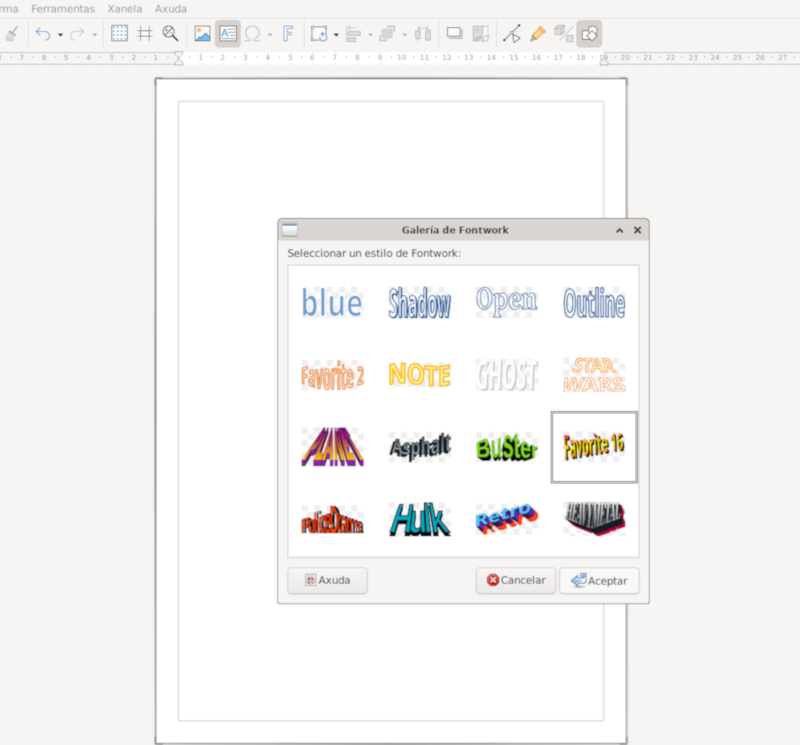Toggle the Display Grid button

pyautogui.click(x=119, y=34)
